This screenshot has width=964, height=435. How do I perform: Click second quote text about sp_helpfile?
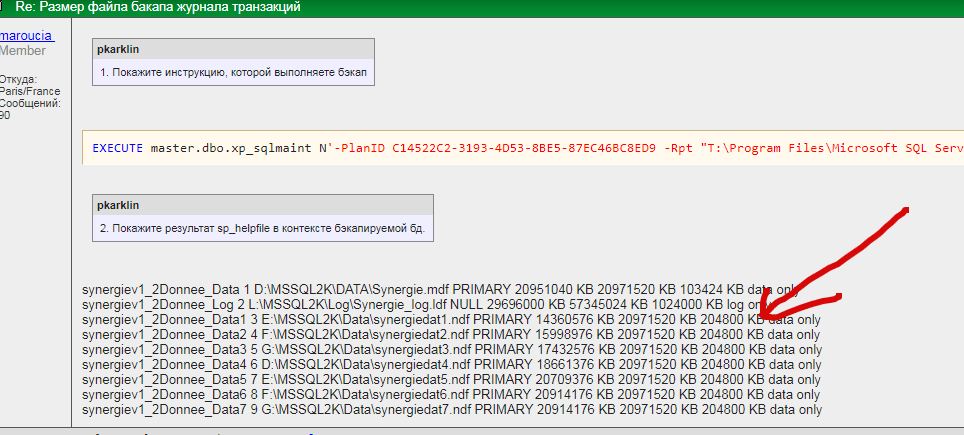click(263, 229)
